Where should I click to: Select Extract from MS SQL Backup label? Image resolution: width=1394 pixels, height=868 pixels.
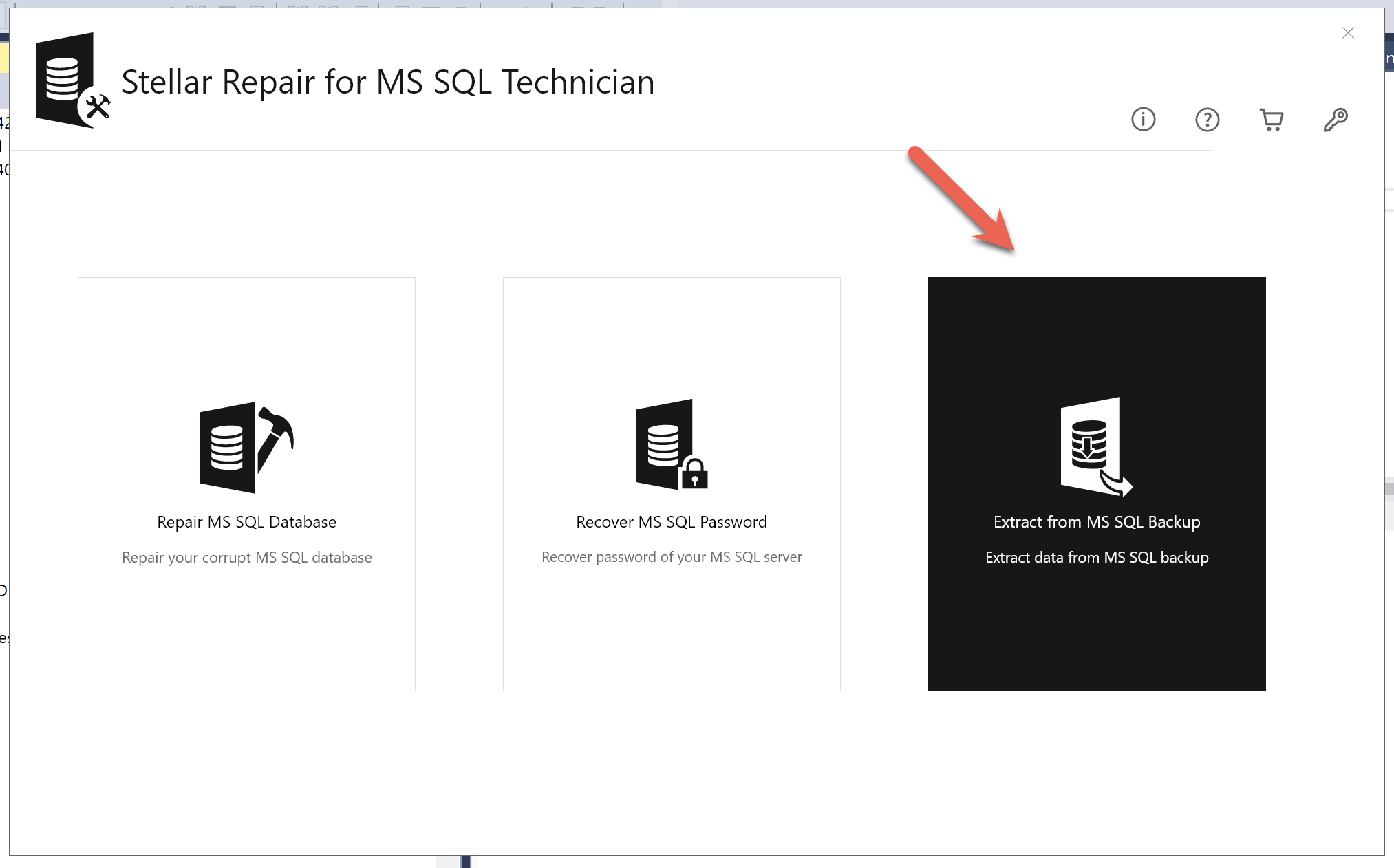click(1097, 522)
